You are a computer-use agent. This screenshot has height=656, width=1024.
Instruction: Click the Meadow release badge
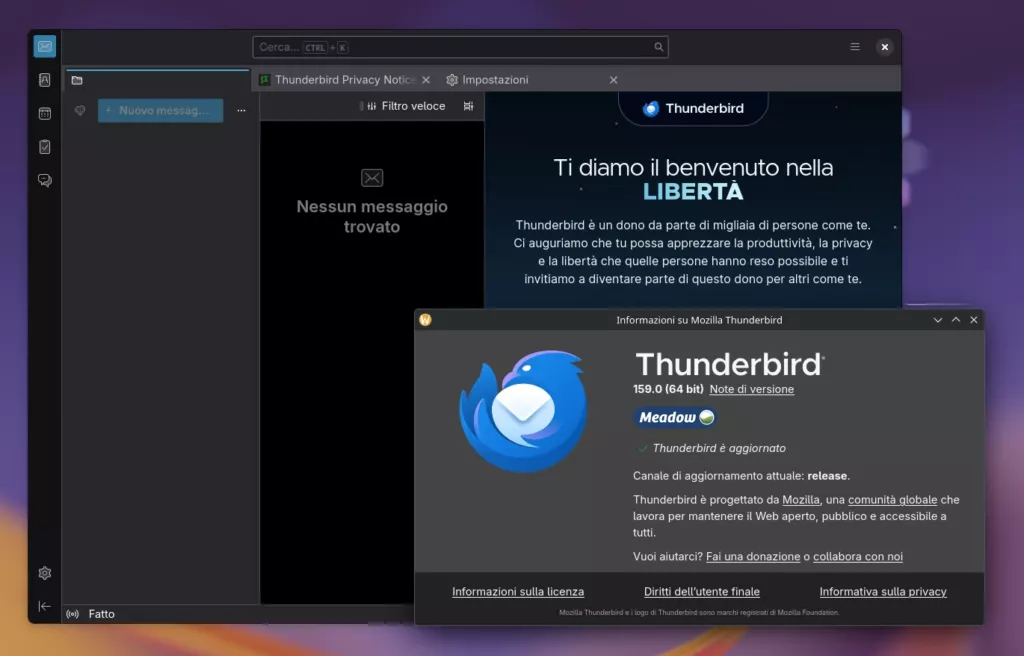(x=675, y=418)
